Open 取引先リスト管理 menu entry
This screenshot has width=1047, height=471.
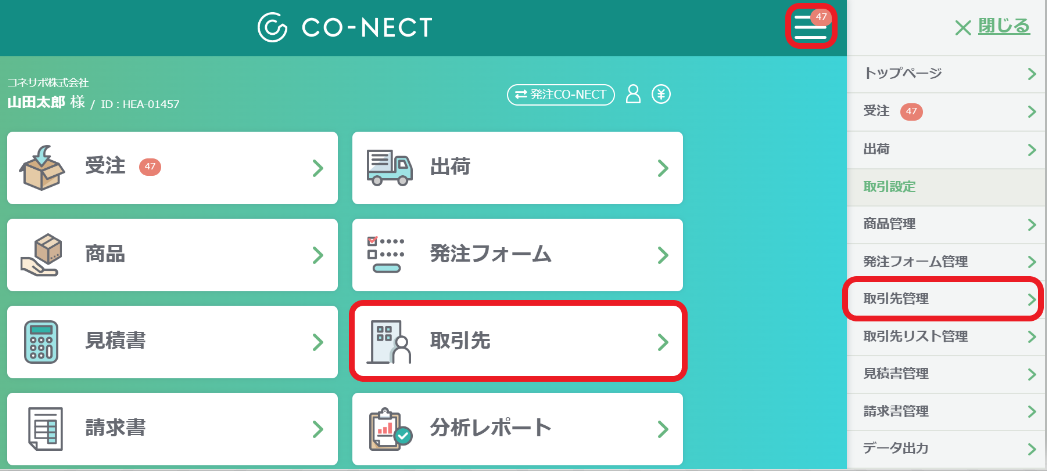pyautogui.click(x=947, y=336)
